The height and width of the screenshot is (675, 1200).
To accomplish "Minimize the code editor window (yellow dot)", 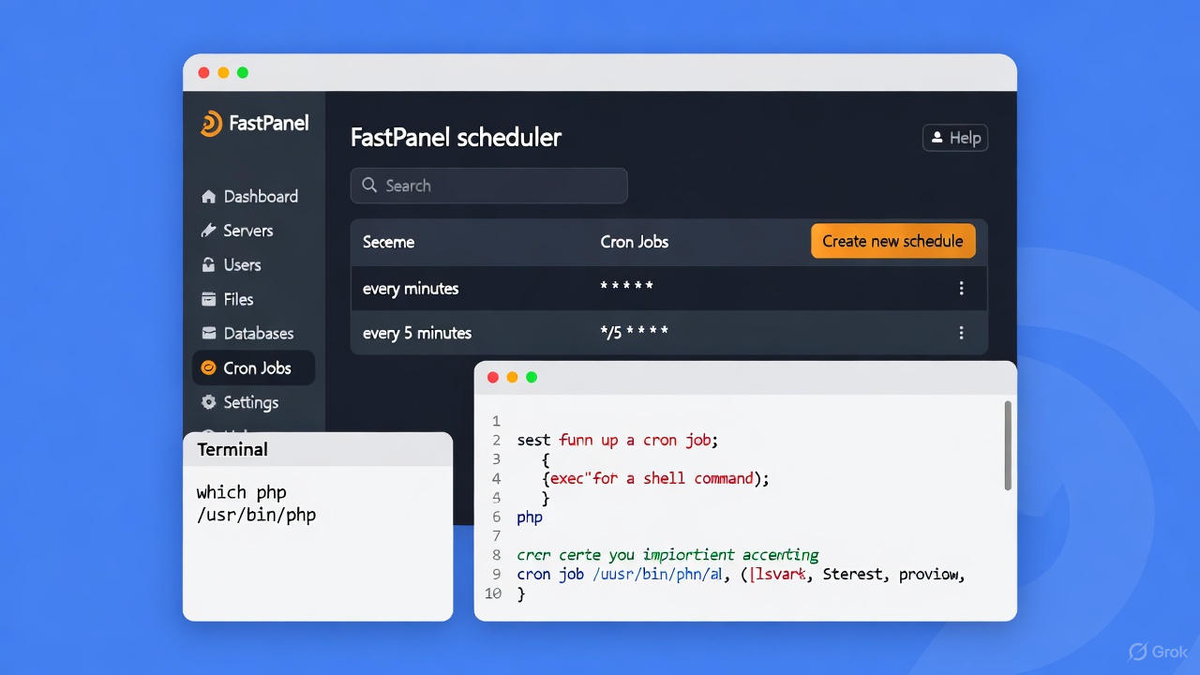I will tap(512, 377).
